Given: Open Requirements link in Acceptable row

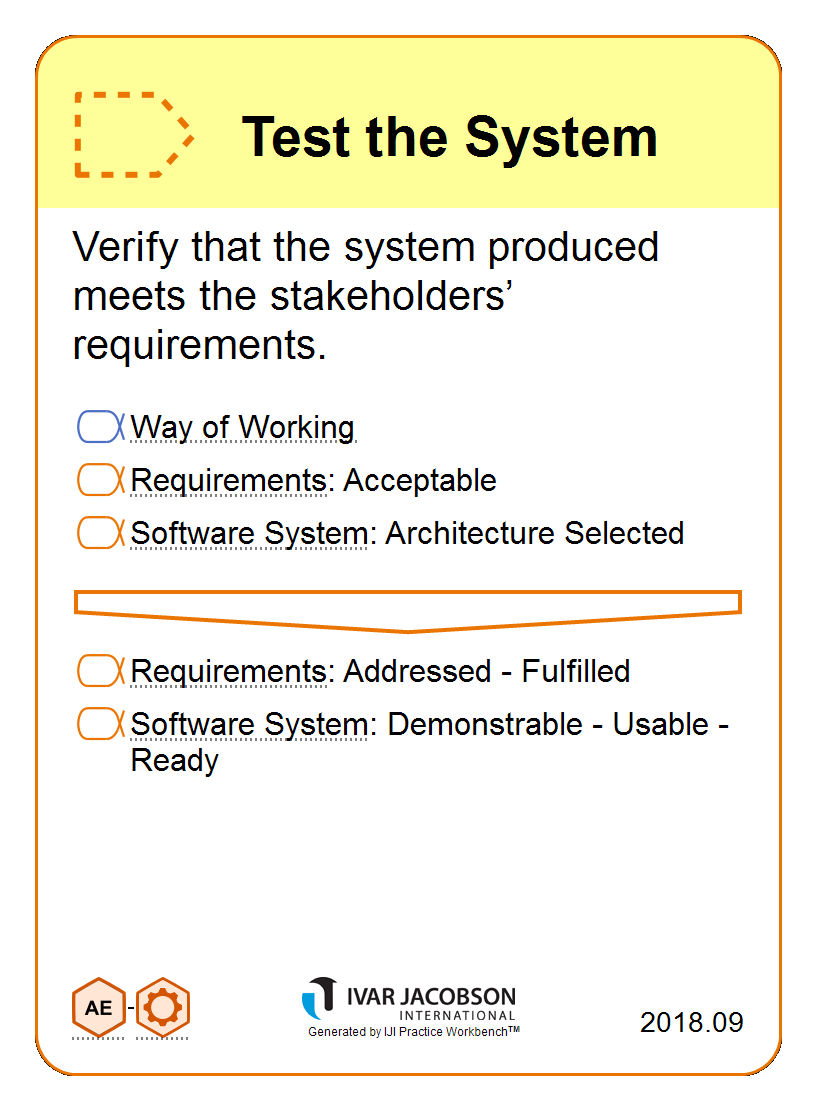Looking at the screenshot, I should (x=229, y=480).
